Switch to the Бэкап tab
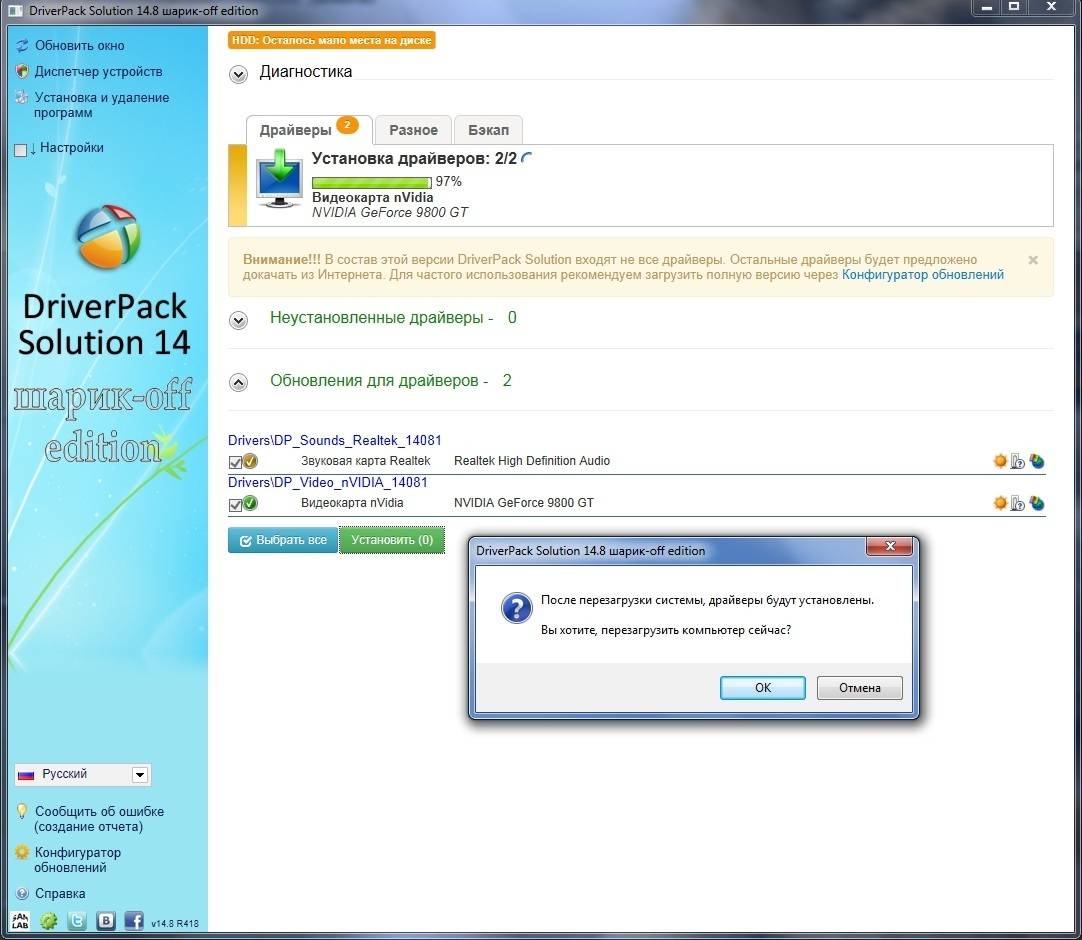The image size is (1082, 940). [x=489, y=130]
